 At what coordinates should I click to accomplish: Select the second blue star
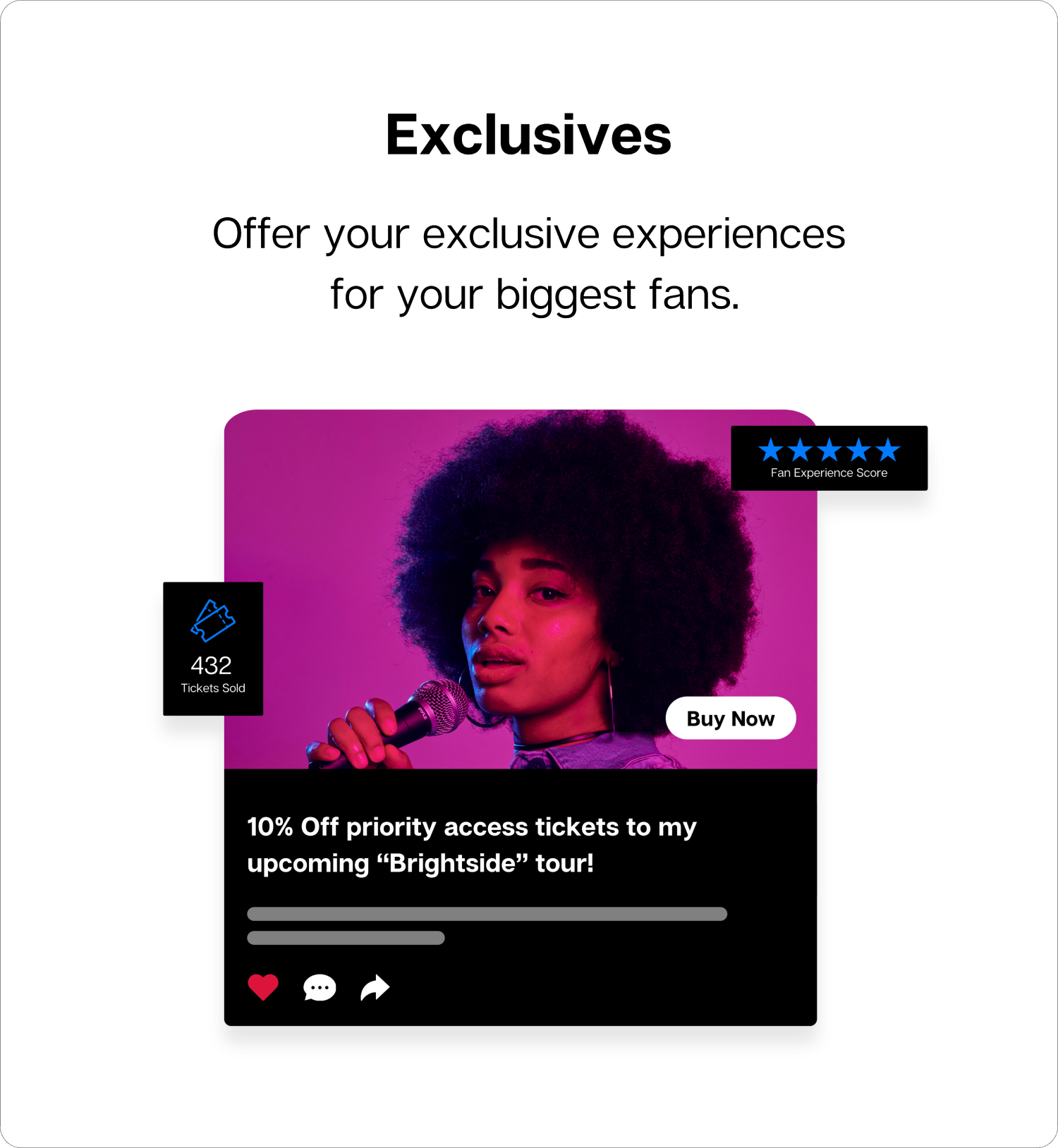coord(800,449)
